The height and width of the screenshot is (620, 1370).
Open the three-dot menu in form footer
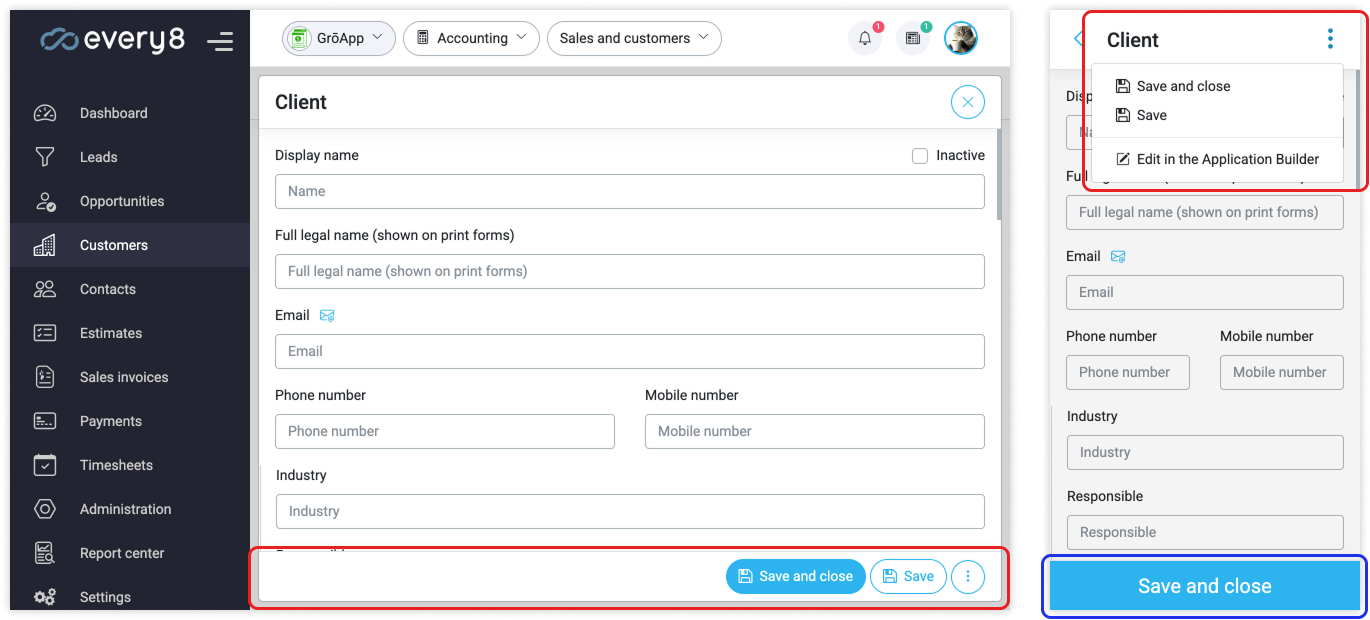(x=967, y=576)
